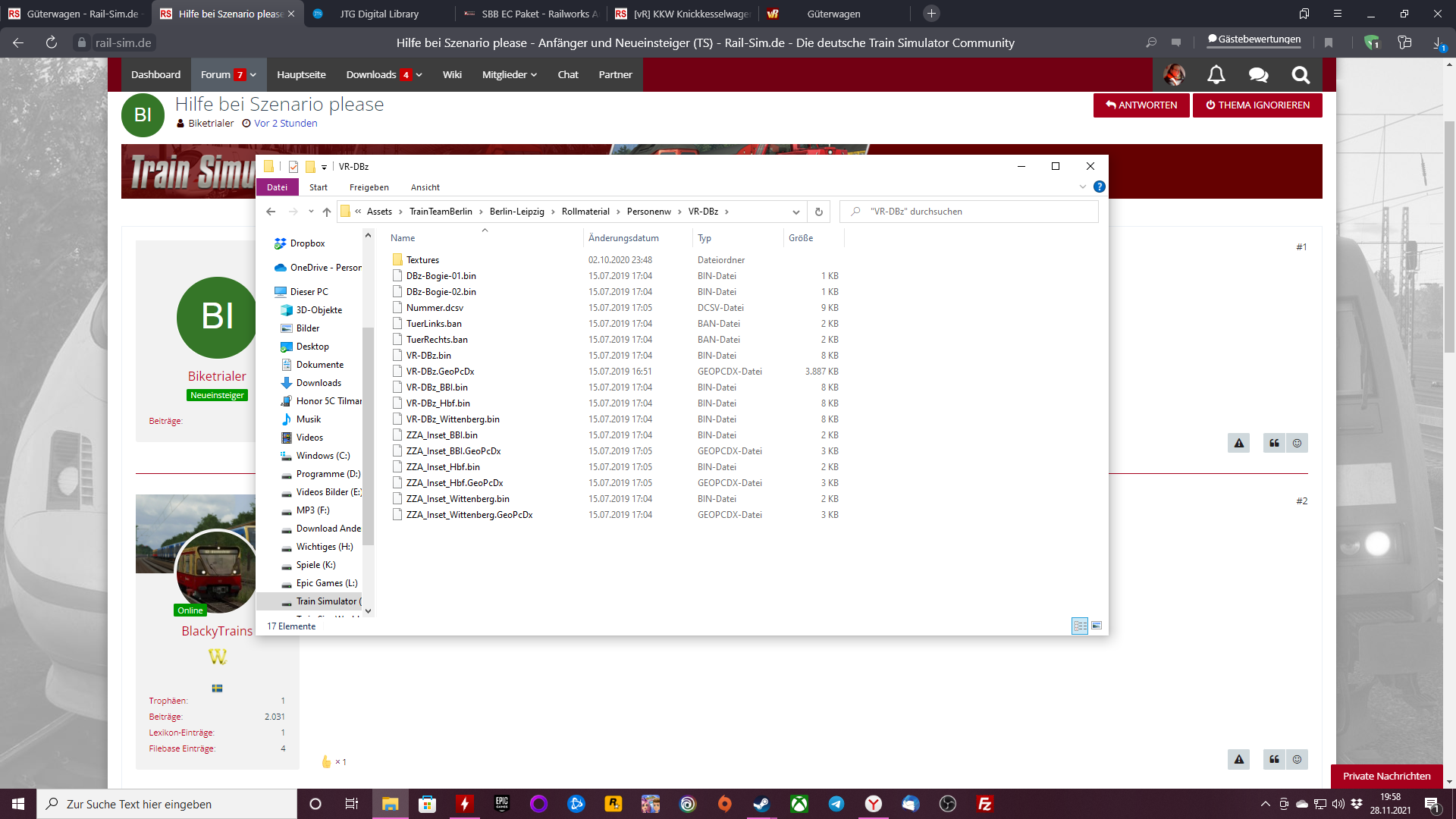
Task: Quote post #1 with quote icon
Action: pyautogui.click(x=1274, y=443)
